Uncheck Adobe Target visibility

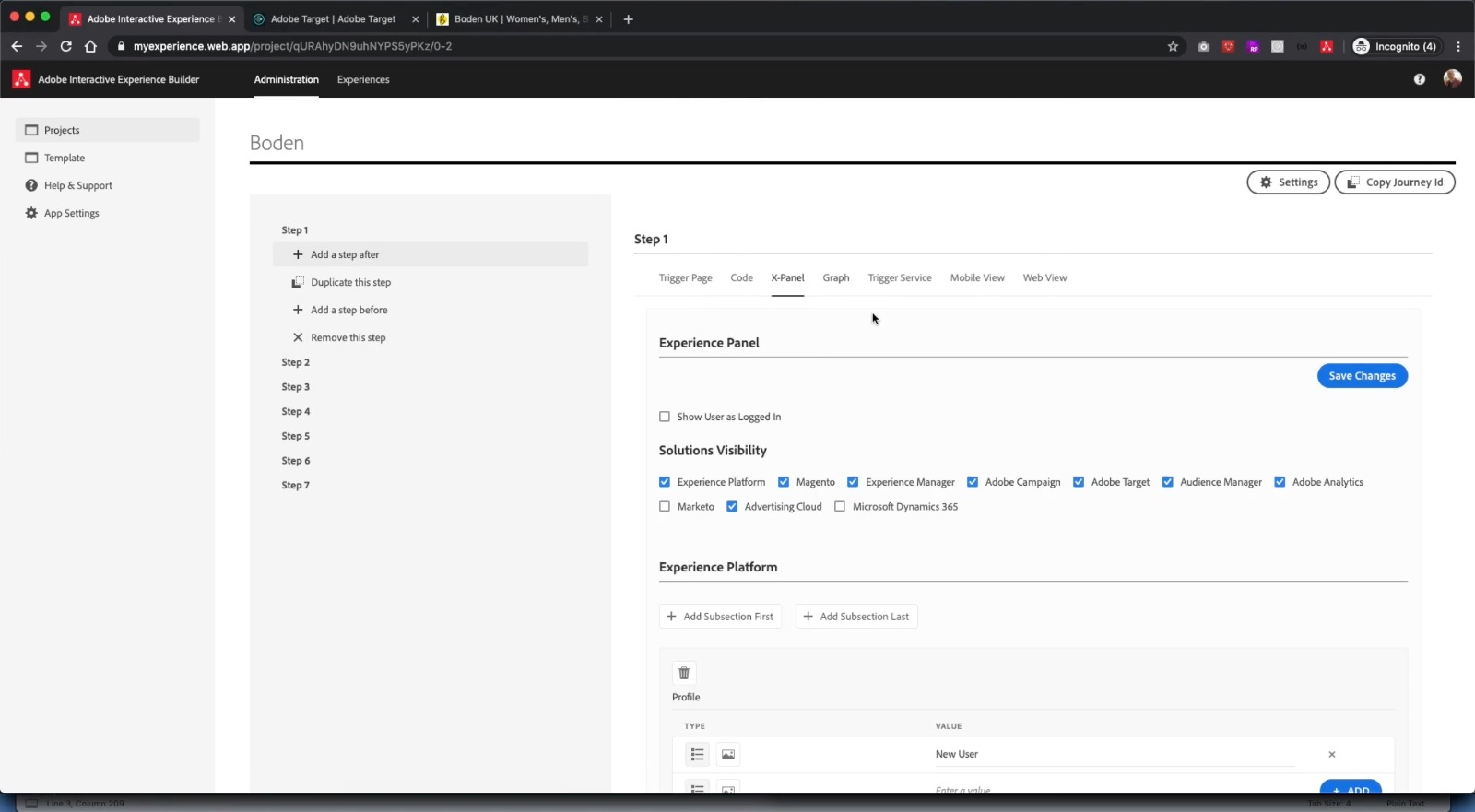(1079, 482)
